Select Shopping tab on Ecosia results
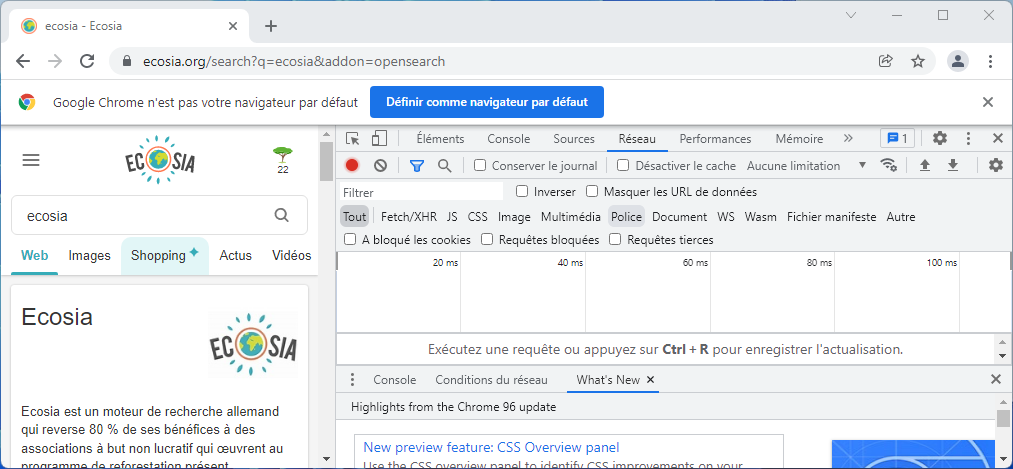The width and height of the screenshot is (1013, 469). coord(165,255)
